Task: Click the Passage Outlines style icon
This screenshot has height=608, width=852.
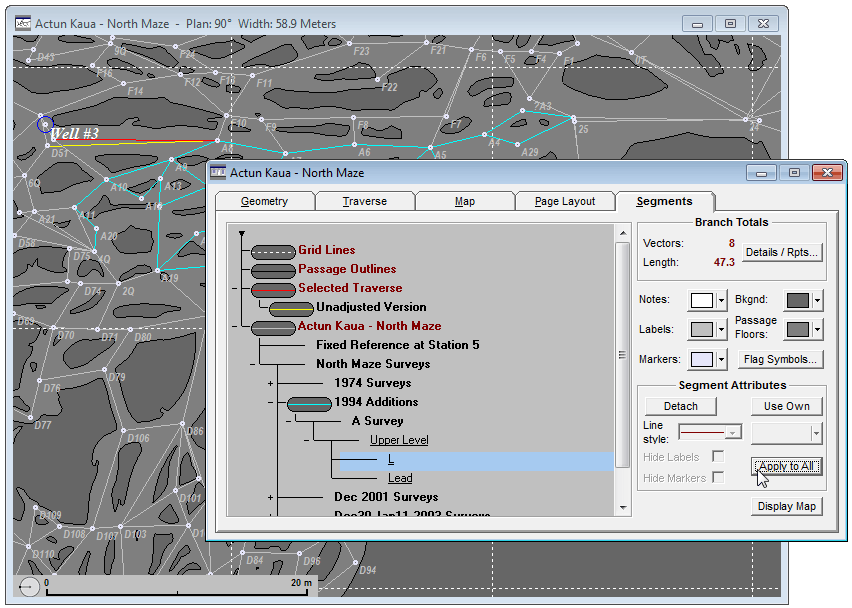Action: coord(273,270)
